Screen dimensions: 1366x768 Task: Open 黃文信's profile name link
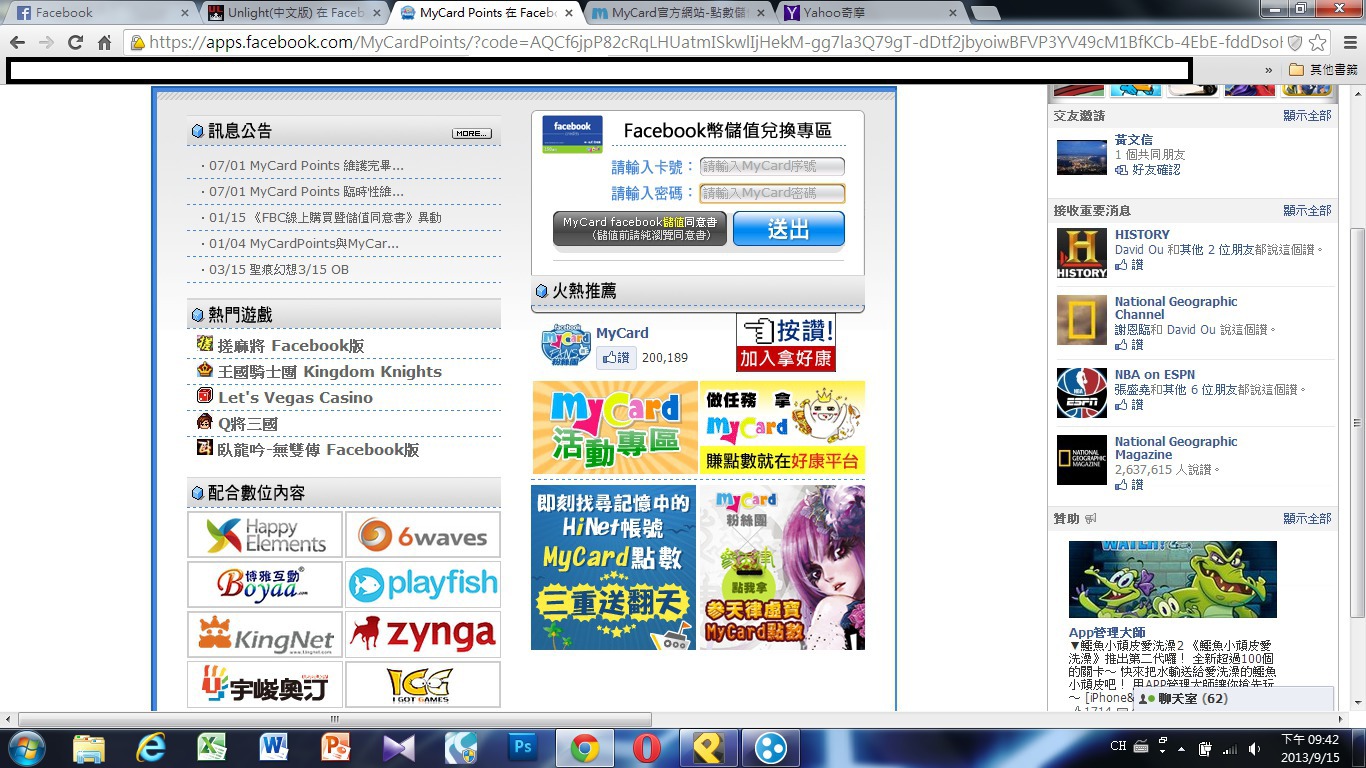pyautogui.click(x=1134, y=140)
